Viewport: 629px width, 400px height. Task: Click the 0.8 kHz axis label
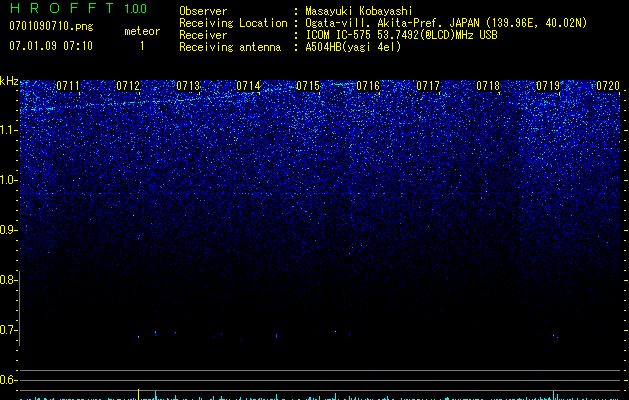(x=8, y=280)
